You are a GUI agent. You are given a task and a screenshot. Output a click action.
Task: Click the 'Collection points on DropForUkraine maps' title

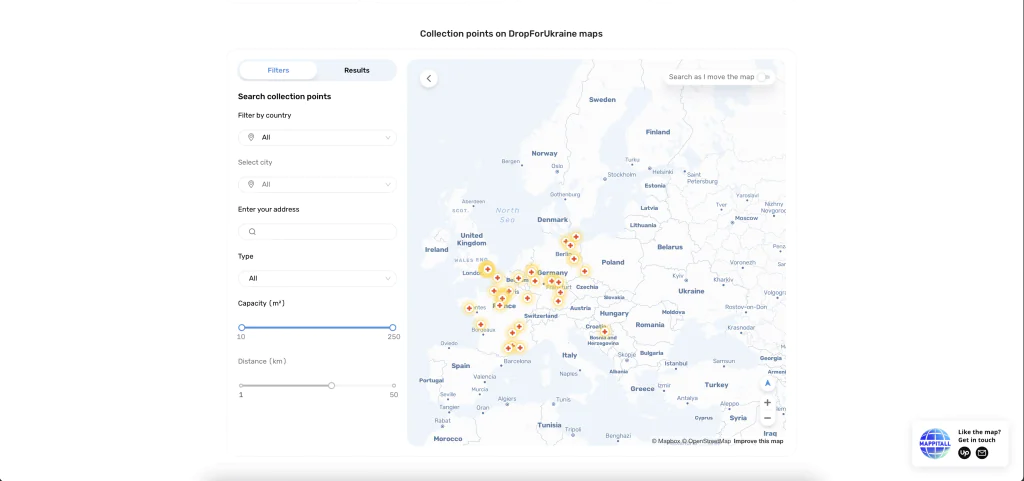511,33
